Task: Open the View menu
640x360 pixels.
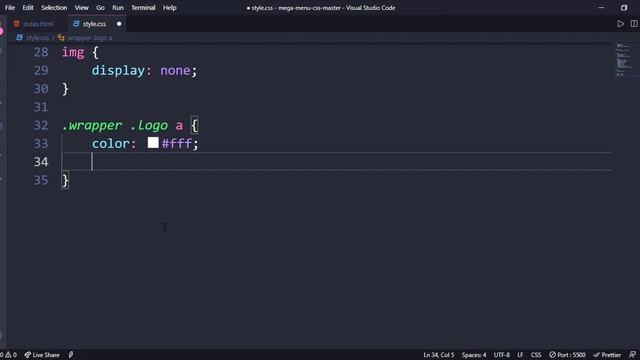Action: tap(82, 8)
